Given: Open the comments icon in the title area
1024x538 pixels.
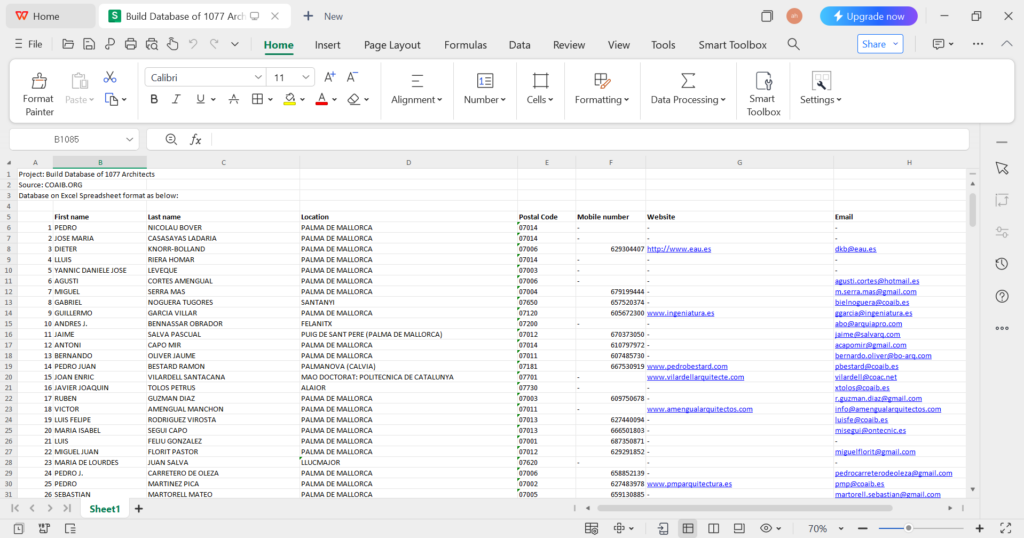Looking at the screenshot, I should click(x=938, y=44).
